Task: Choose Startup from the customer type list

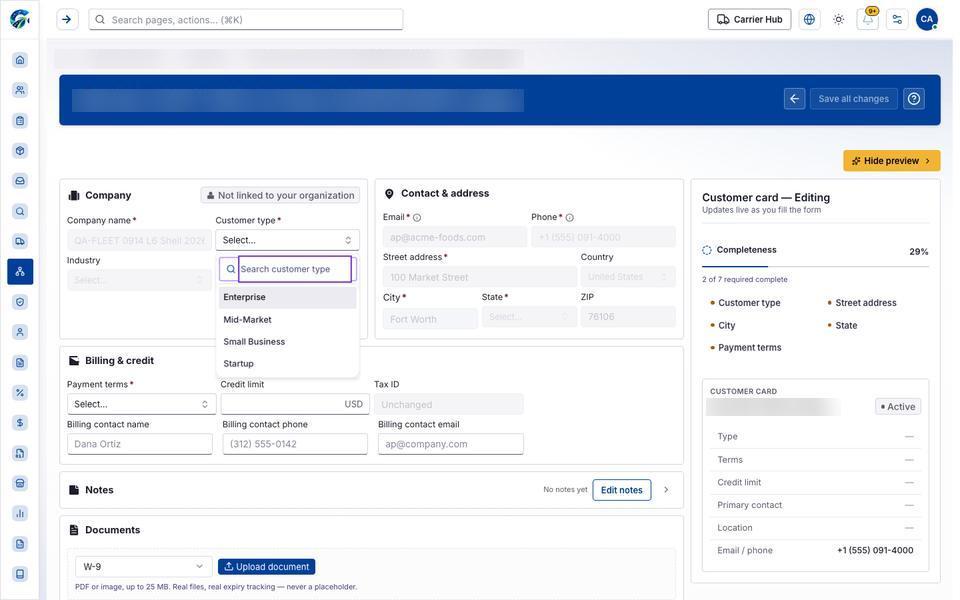Action: (x=287, y=364)
